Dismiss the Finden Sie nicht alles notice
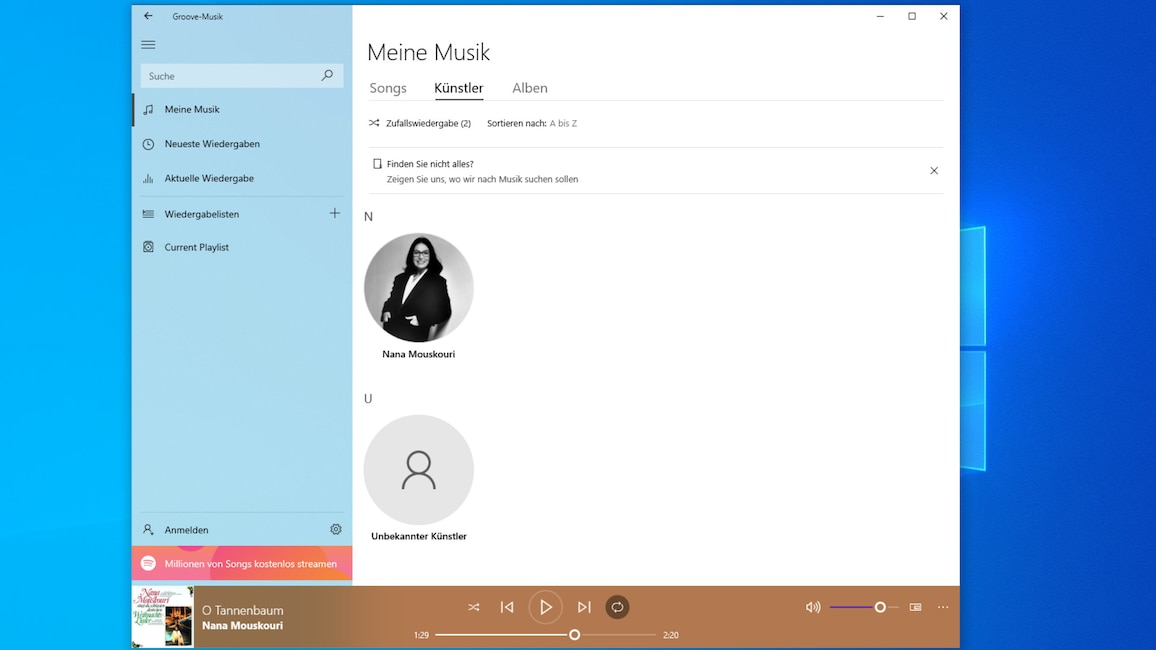 tap(934, 170)
